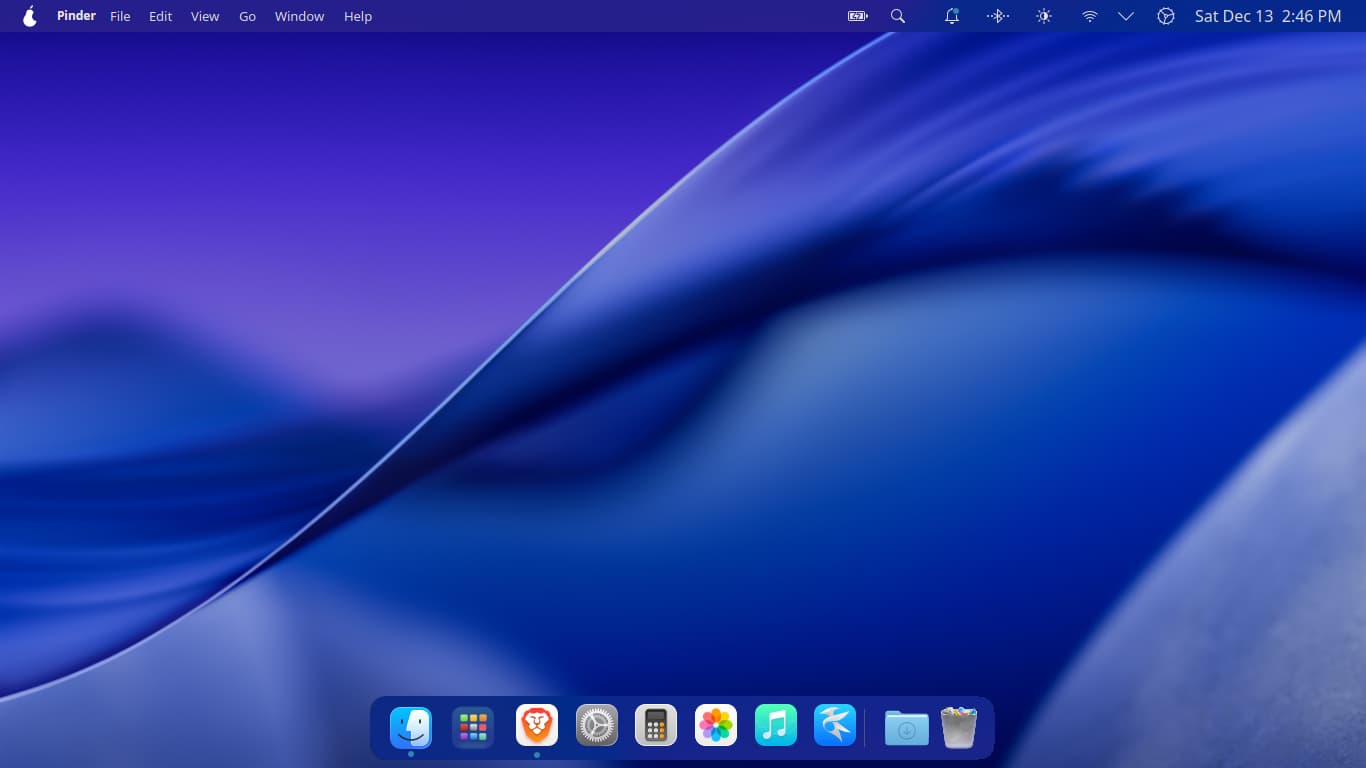
Task: Open System Settings gear in dock
Action: click(597, 726)
